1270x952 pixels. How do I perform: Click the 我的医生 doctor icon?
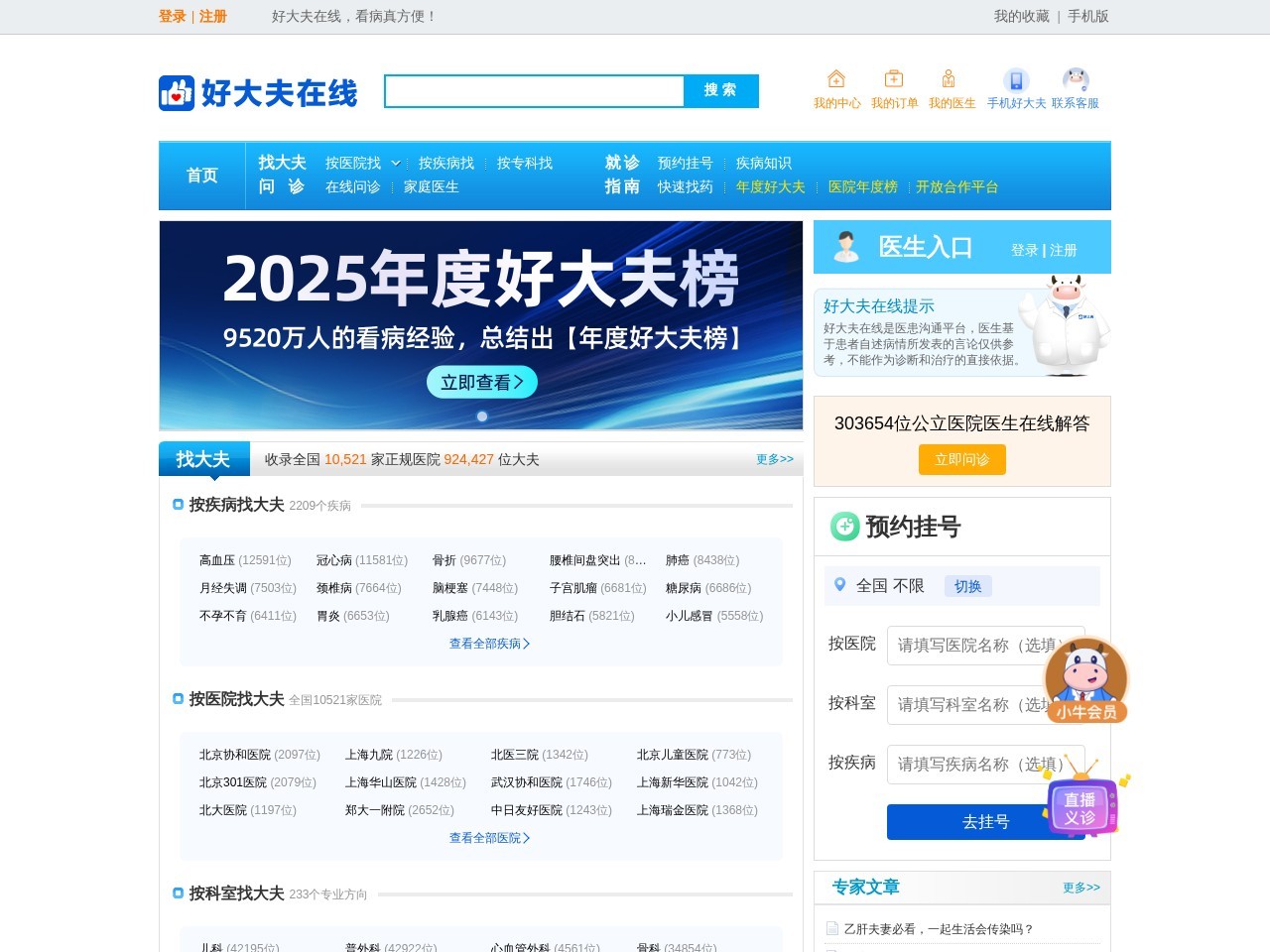tap(950, 79)
